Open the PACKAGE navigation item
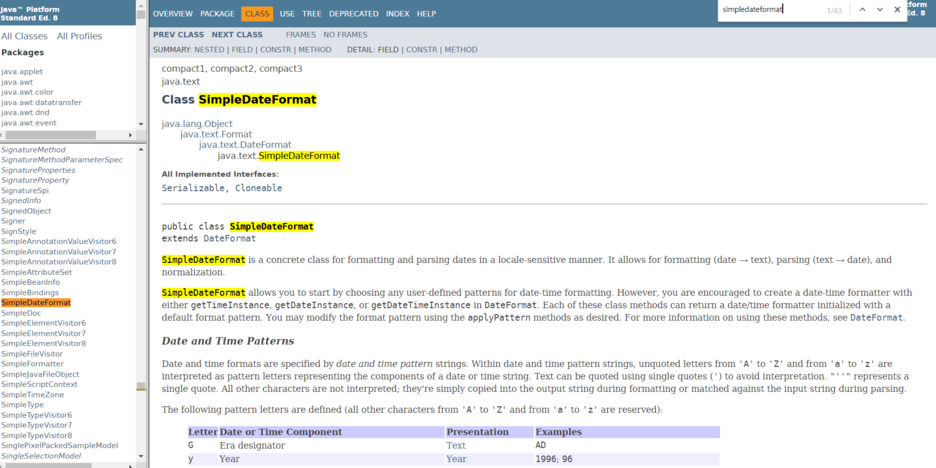Screen dimensions: 936x468 (x=217, y=14)
